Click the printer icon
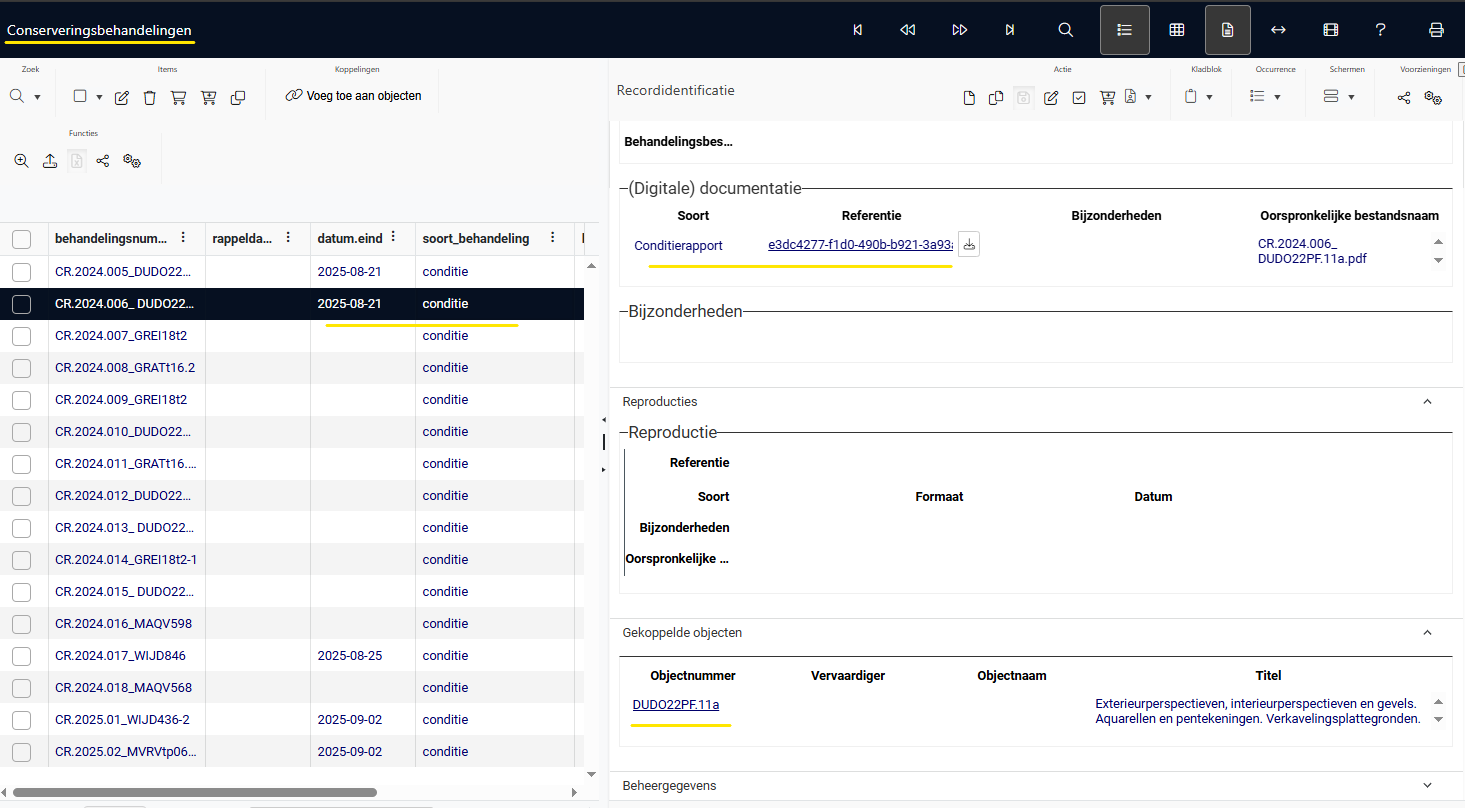1465x808 pixels. pos(1436,30)
